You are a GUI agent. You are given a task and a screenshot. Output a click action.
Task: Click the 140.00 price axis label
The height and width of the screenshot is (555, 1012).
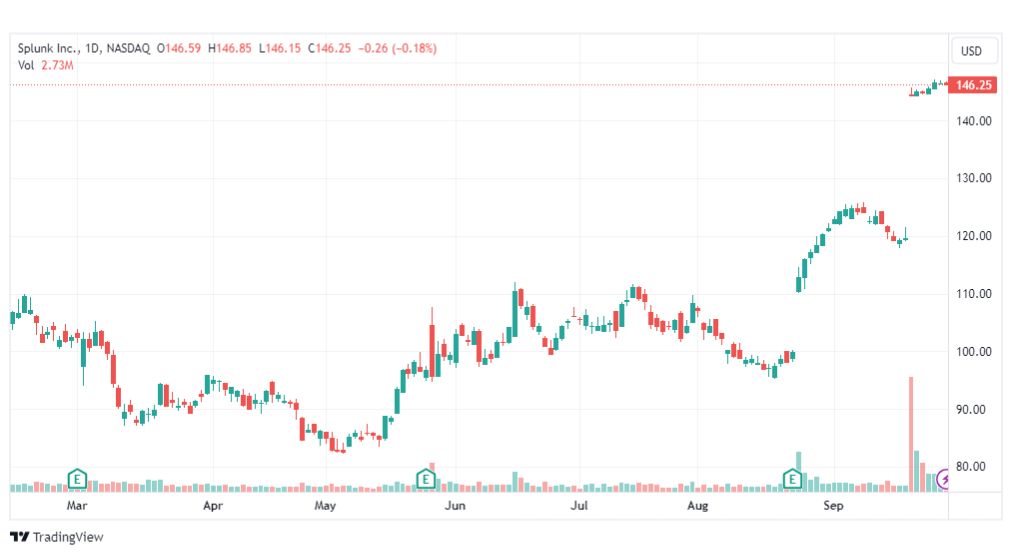tap(974, 121)
